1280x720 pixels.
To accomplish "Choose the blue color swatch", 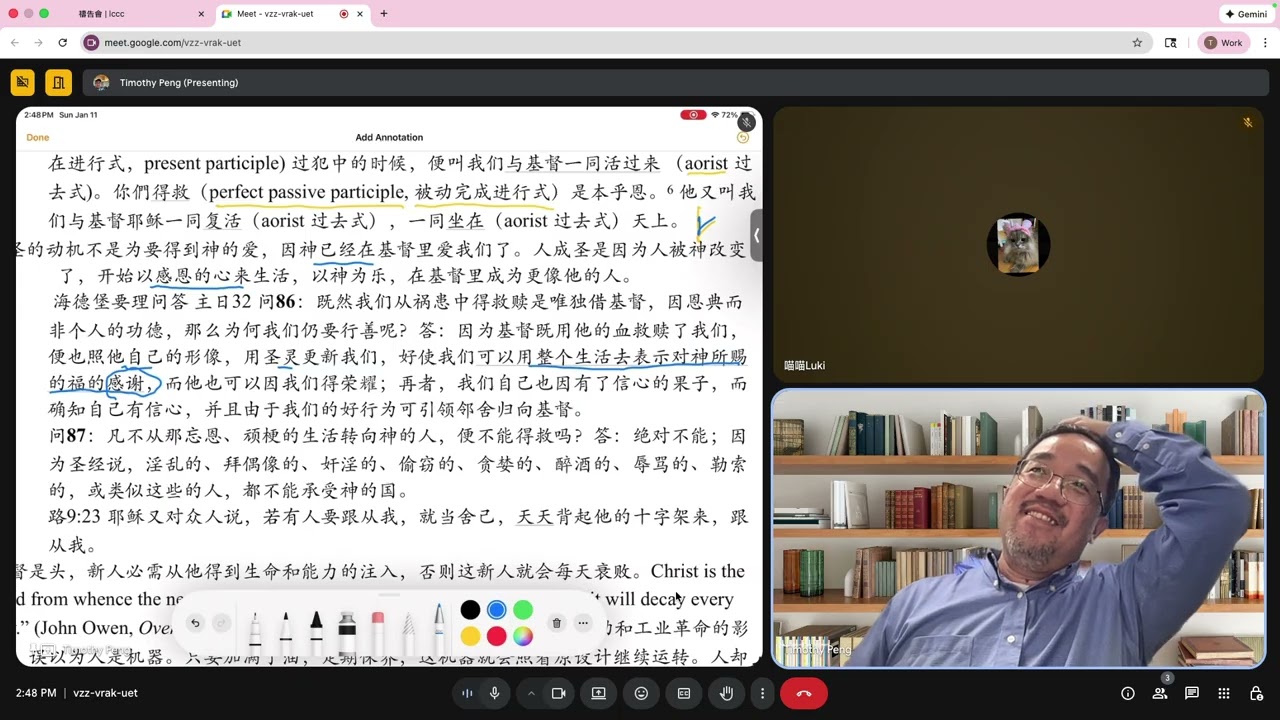I will tap(496, 610).
